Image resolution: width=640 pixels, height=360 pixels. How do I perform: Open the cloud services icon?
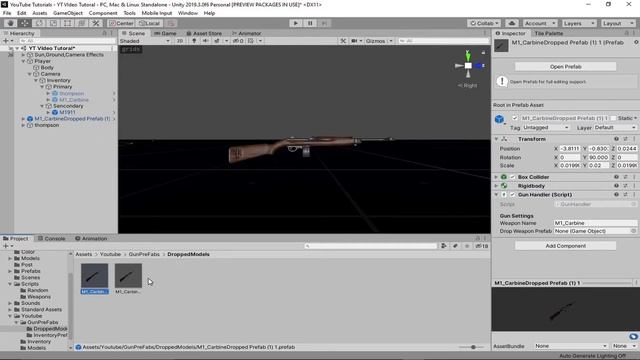[x=512, y=23]
